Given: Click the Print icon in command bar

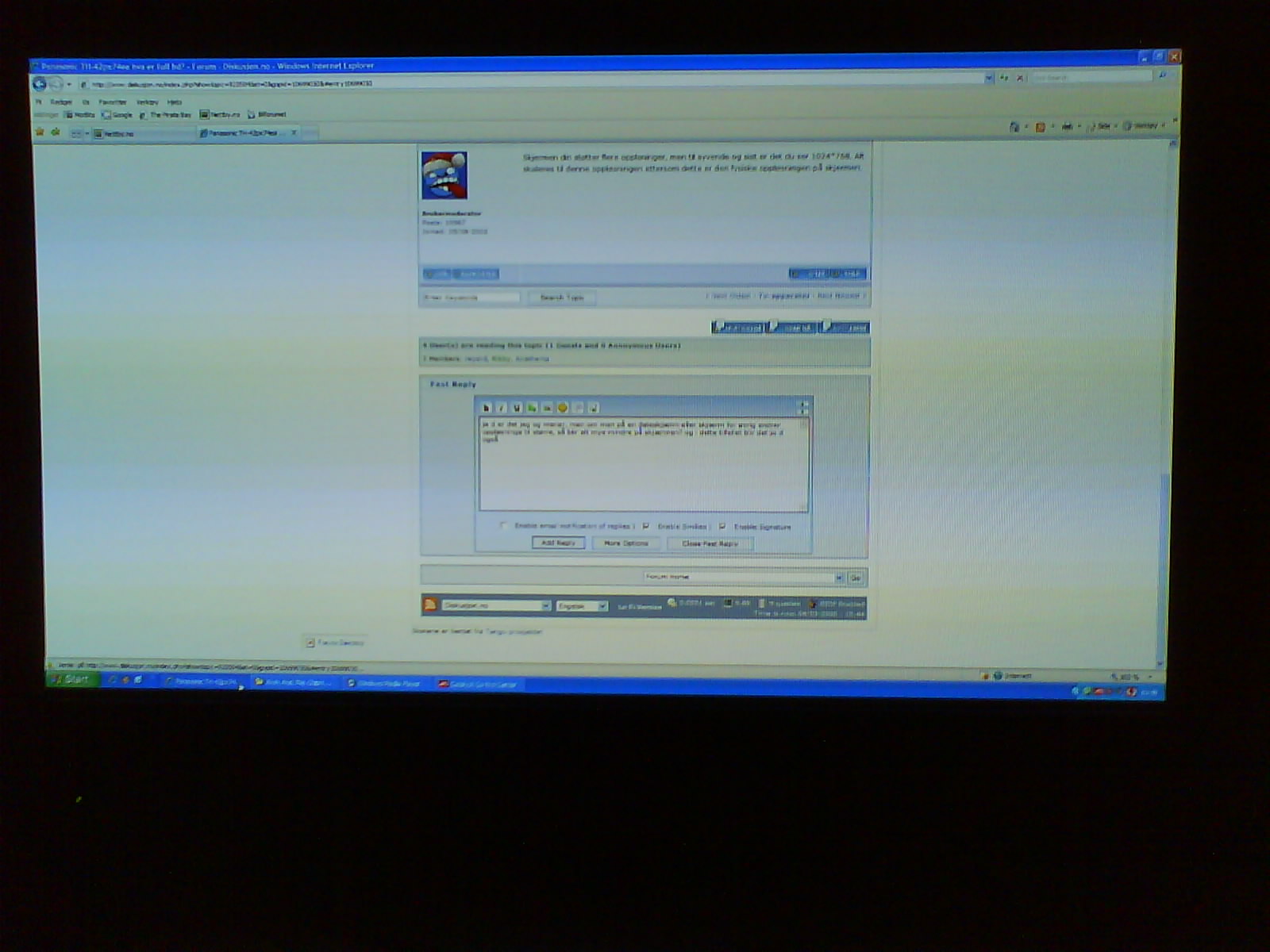Looking at the screenshot, I should pos(1067,126).
